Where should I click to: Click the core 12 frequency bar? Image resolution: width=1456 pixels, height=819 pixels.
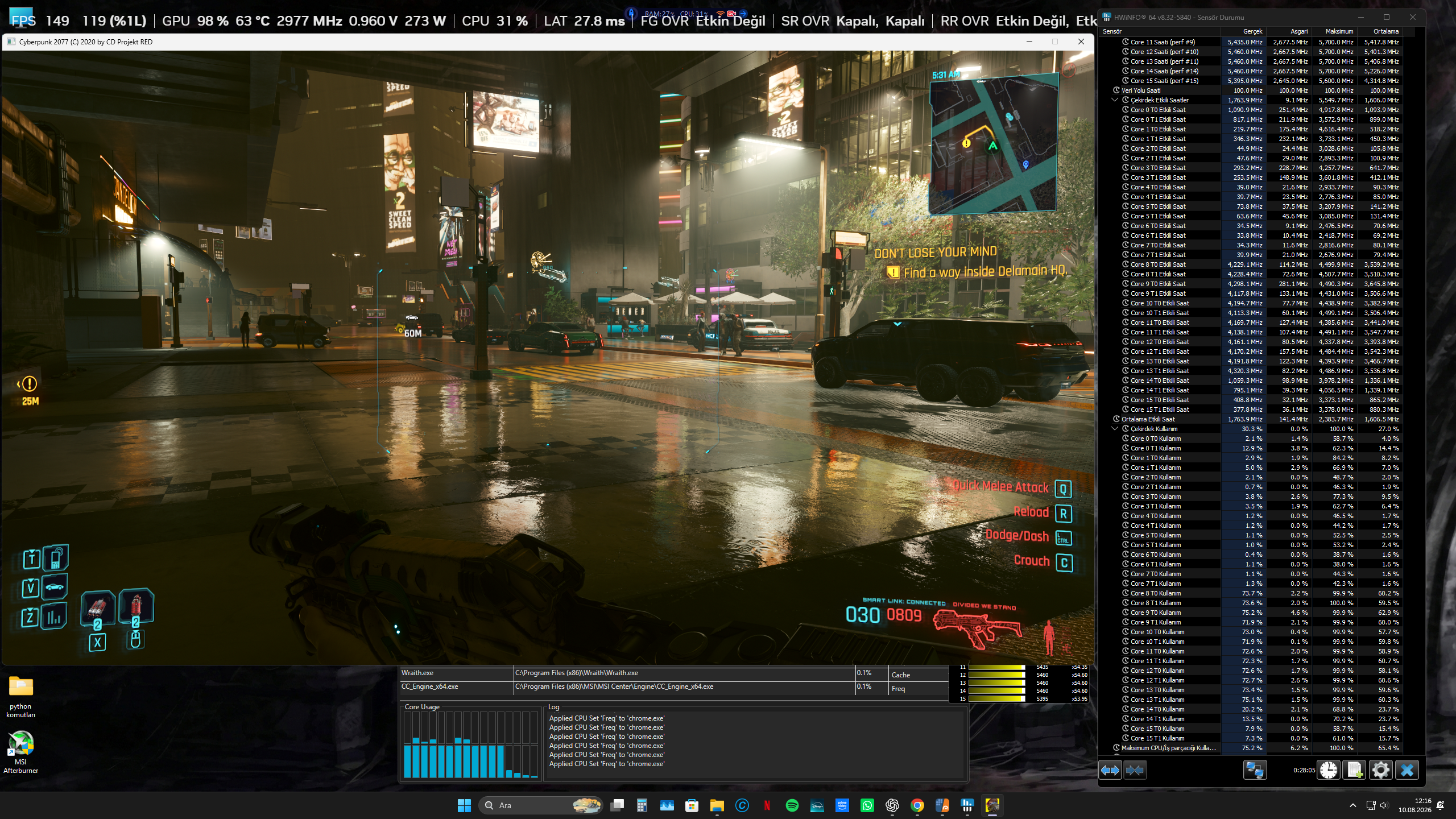[996, 675]
